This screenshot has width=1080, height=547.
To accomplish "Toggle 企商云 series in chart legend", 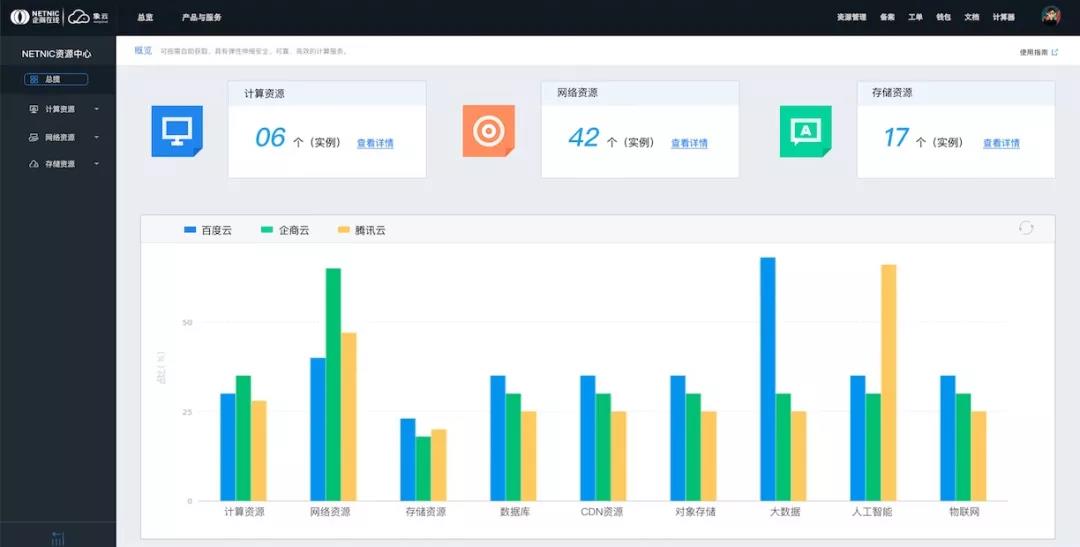I will point(285,230).
